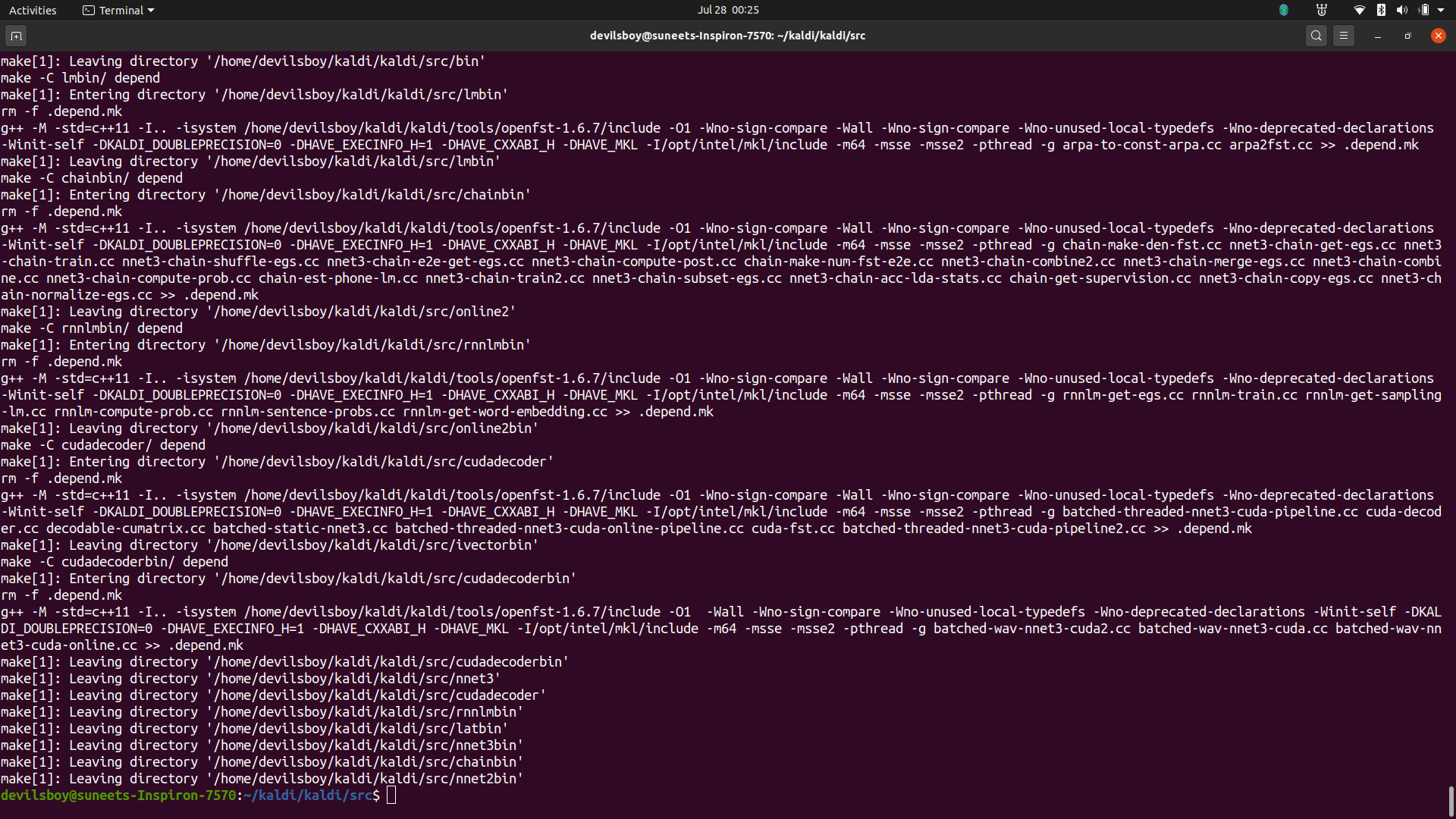Click the Bluetooth indicator in the system tray
The height and width of the screenshot is (819, 1456).
1381,10
